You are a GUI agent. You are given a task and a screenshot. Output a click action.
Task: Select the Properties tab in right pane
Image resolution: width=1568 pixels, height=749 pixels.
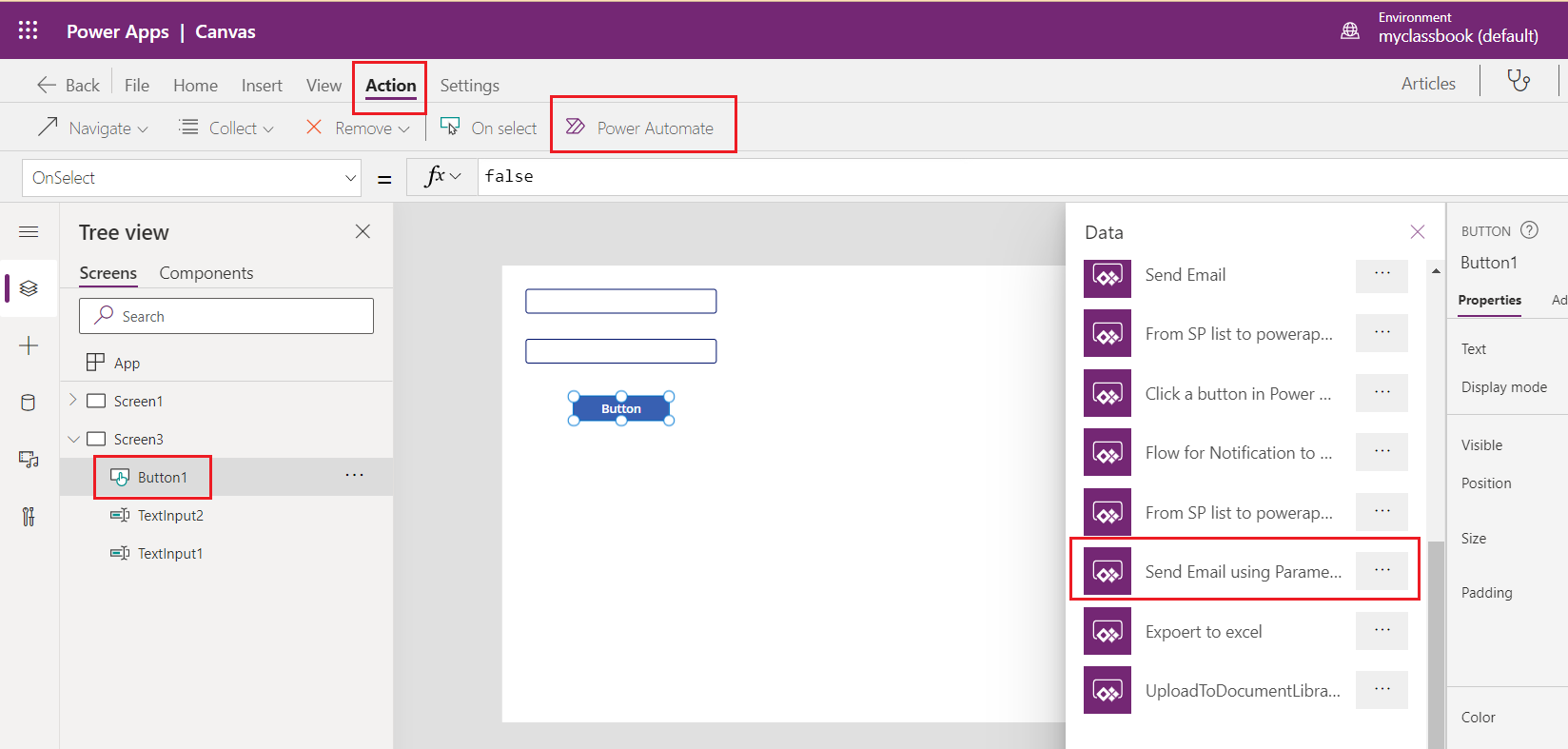point(1489,300)
